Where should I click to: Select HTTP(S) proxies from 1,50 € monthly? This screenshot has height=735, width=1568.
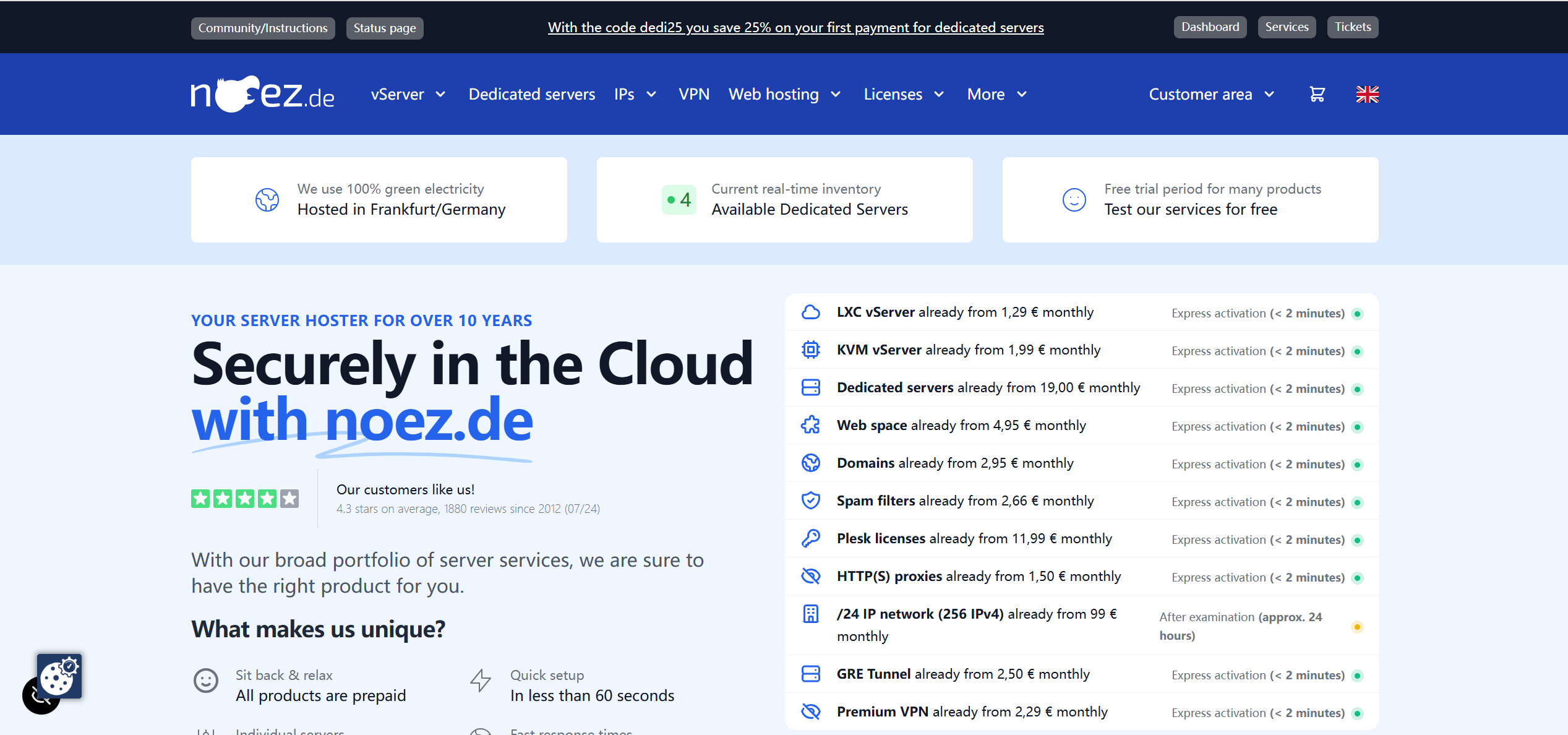[1082, 577]
